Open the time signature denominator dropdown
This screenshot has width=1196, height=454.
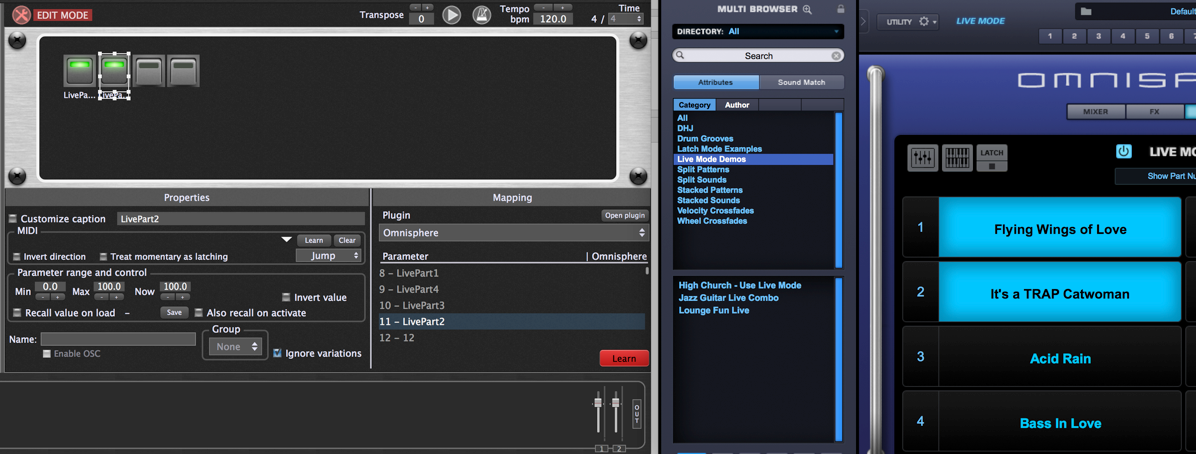click(x=625, y=19)
